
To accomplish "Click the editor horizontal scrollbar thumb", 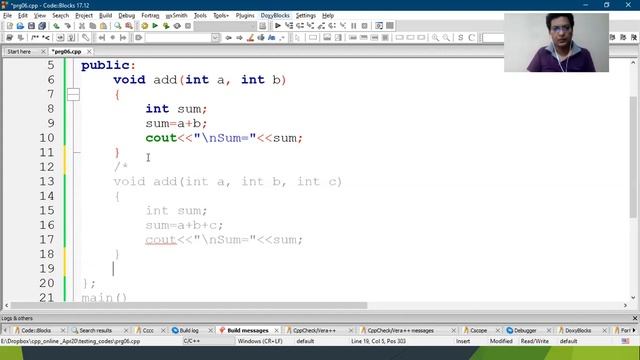I will pyautogui.click(x=189, y=305).
